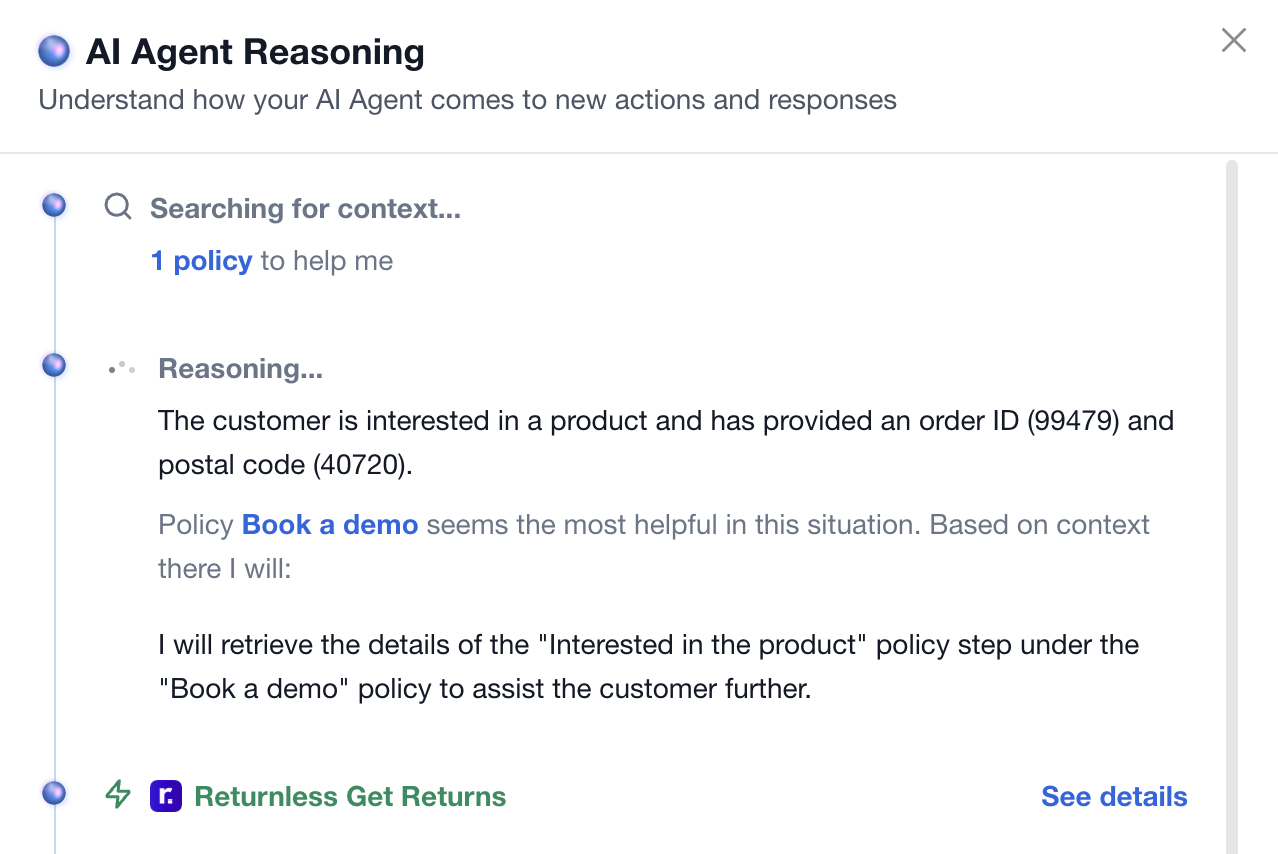Click the subtitle under AI Agent Reasoning
1278x854 pixels.
[467, 100]
